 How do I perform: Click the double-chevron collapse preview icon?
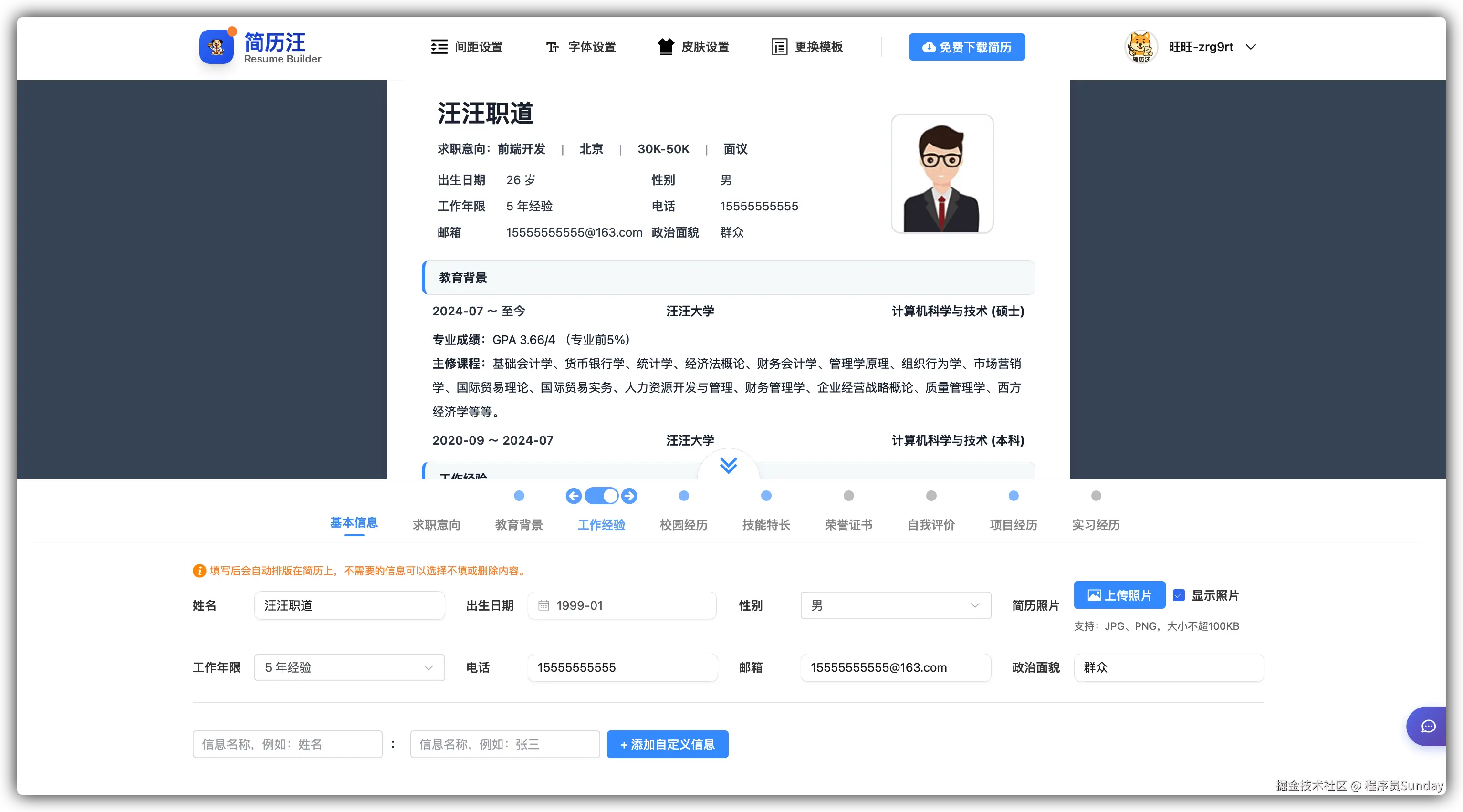click(728, 466)
